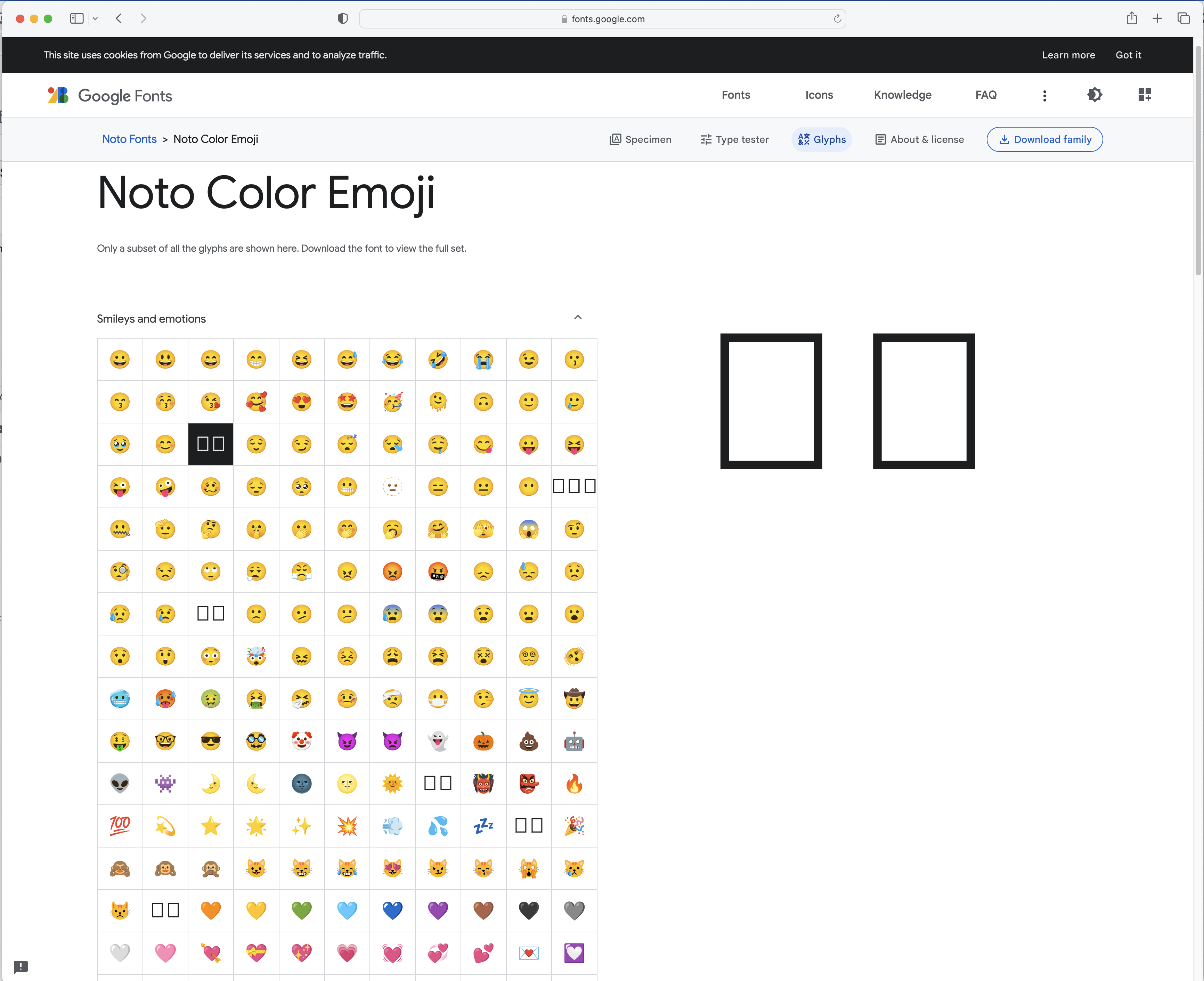This screenshot has width=1204, height=981.
Task: Navigate back via the Noto Fonts breadcrumb
Action: click(129, 139)
